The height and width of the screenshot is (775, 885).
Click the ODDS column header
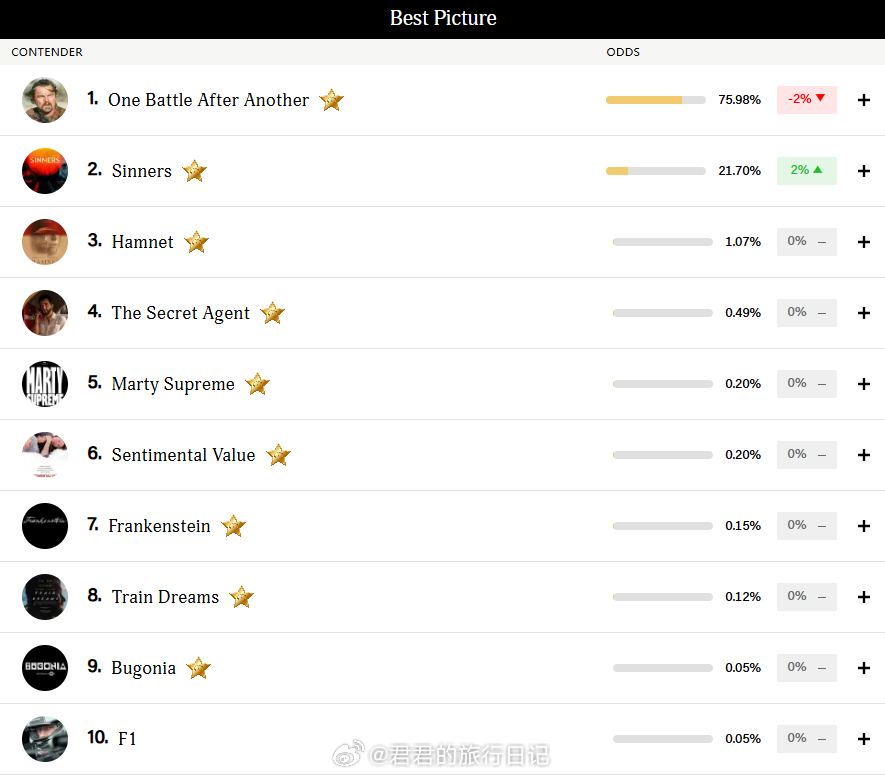tap(623, 52)
